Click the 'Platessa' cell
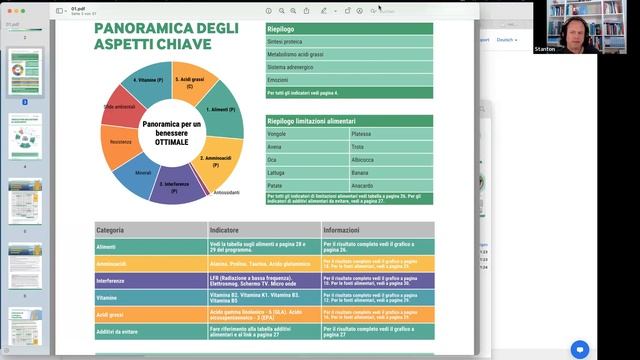Screen dimensions: 640x360 [x=391, y=134]
